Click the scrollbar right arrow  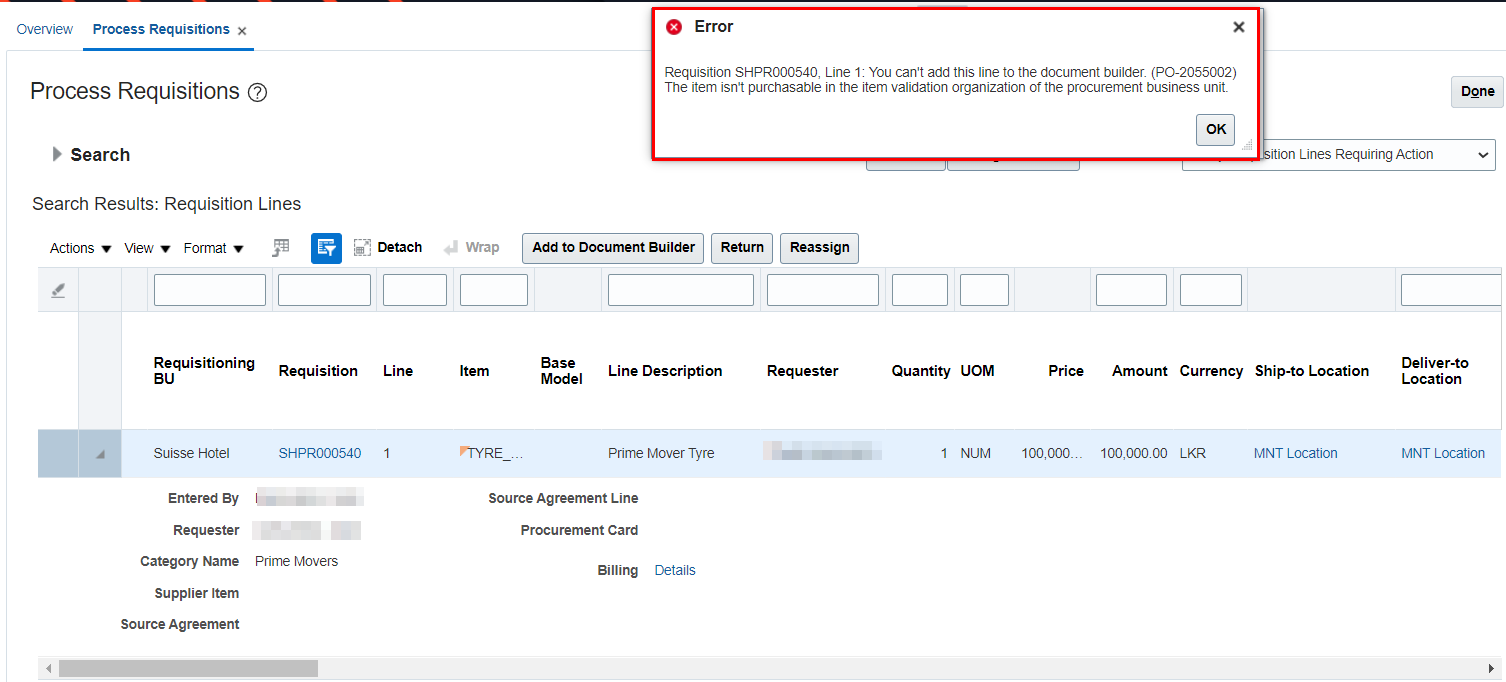tap(1492, 668)
